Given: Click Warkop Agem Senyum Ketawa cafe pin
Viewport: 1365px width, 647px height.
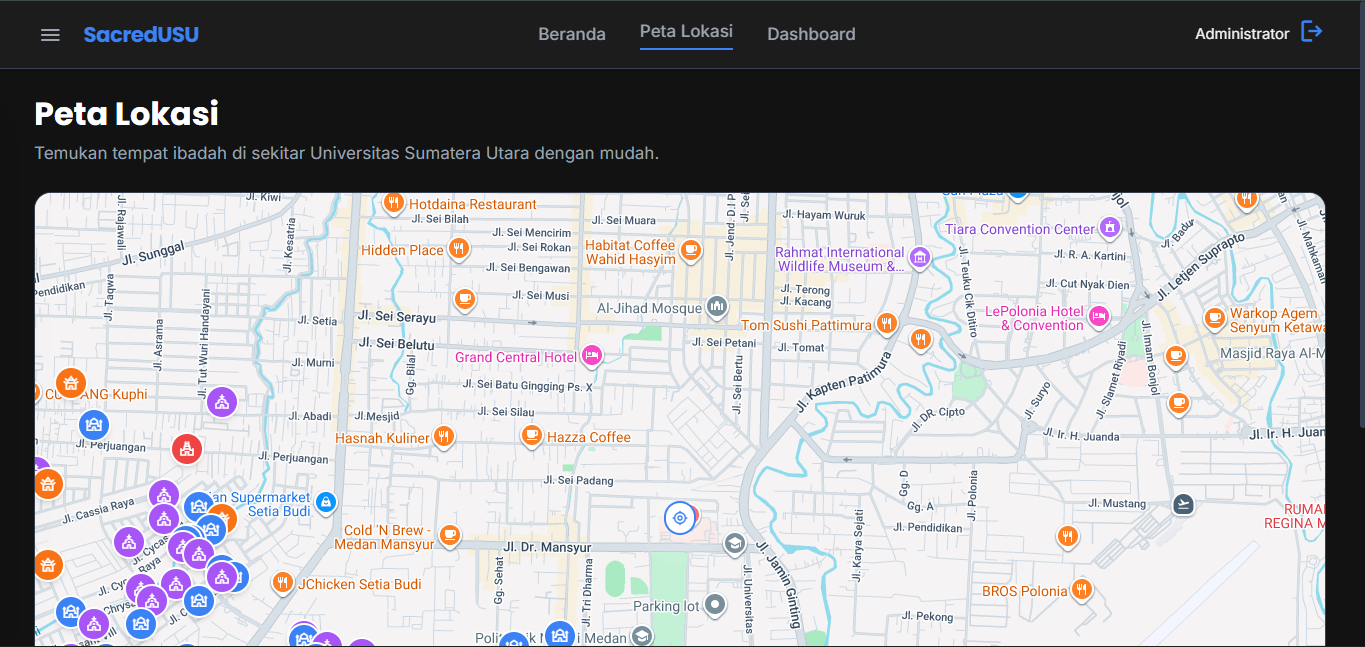Looking at the screenshot, I should point(1215,318).
